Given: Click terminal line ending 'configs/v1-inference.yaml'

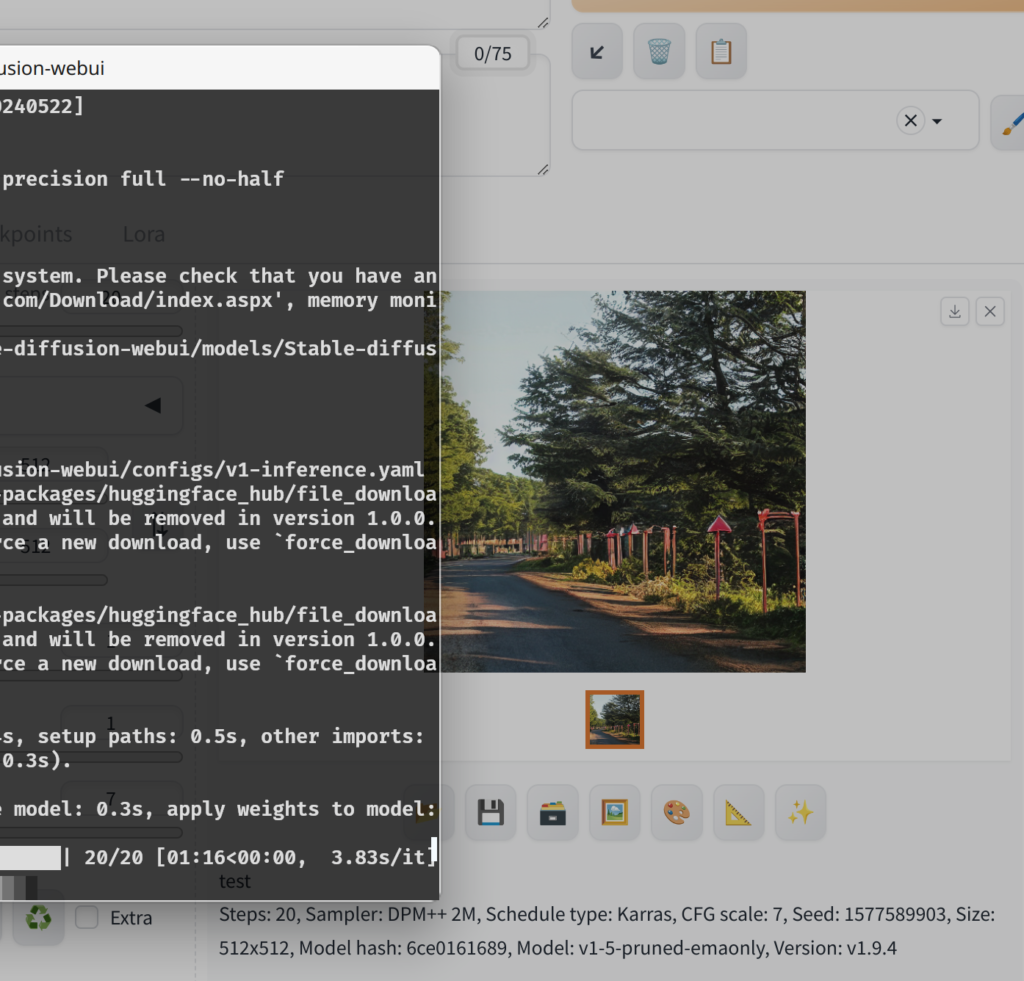Looking at the screenshot, I should (x=212, y=470).
